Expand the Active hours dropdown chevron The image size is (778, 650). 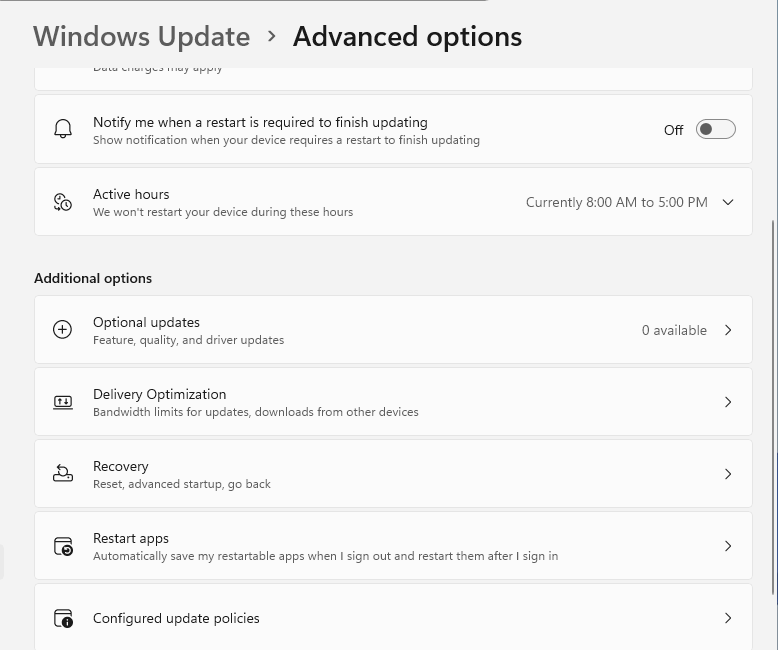click(728, 202)
